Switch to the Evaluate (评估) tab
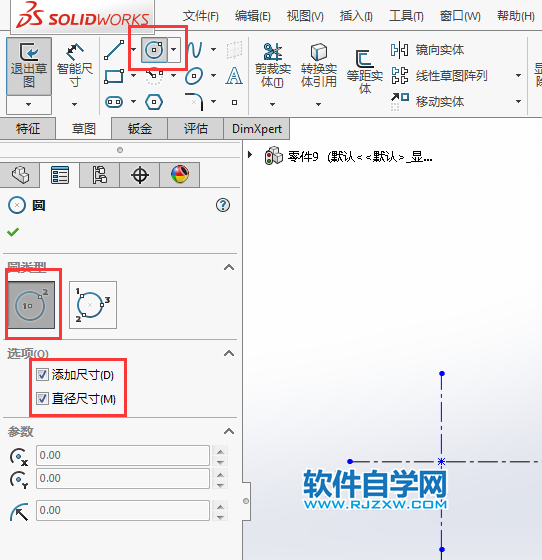Screen dimensions: 542x560 tap(195, 129)
